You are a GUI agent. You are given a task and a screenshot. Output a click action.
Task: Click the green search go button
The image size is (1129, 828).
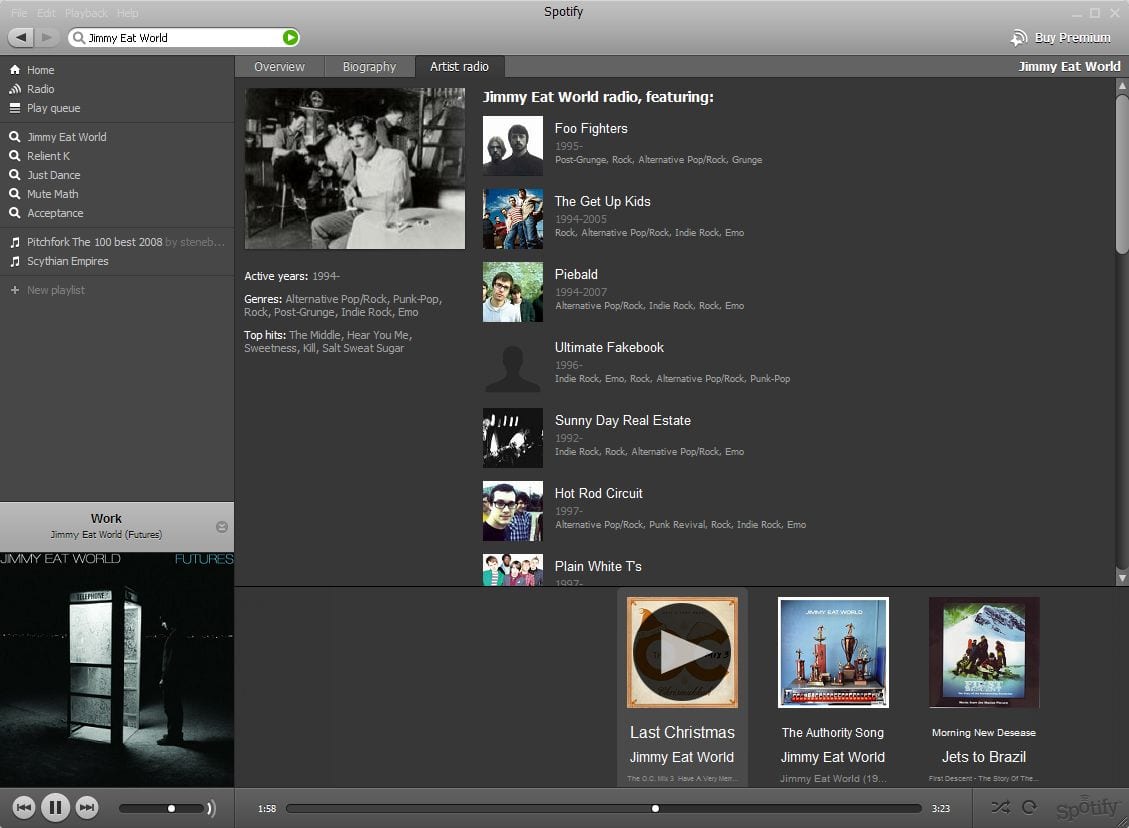290,38
